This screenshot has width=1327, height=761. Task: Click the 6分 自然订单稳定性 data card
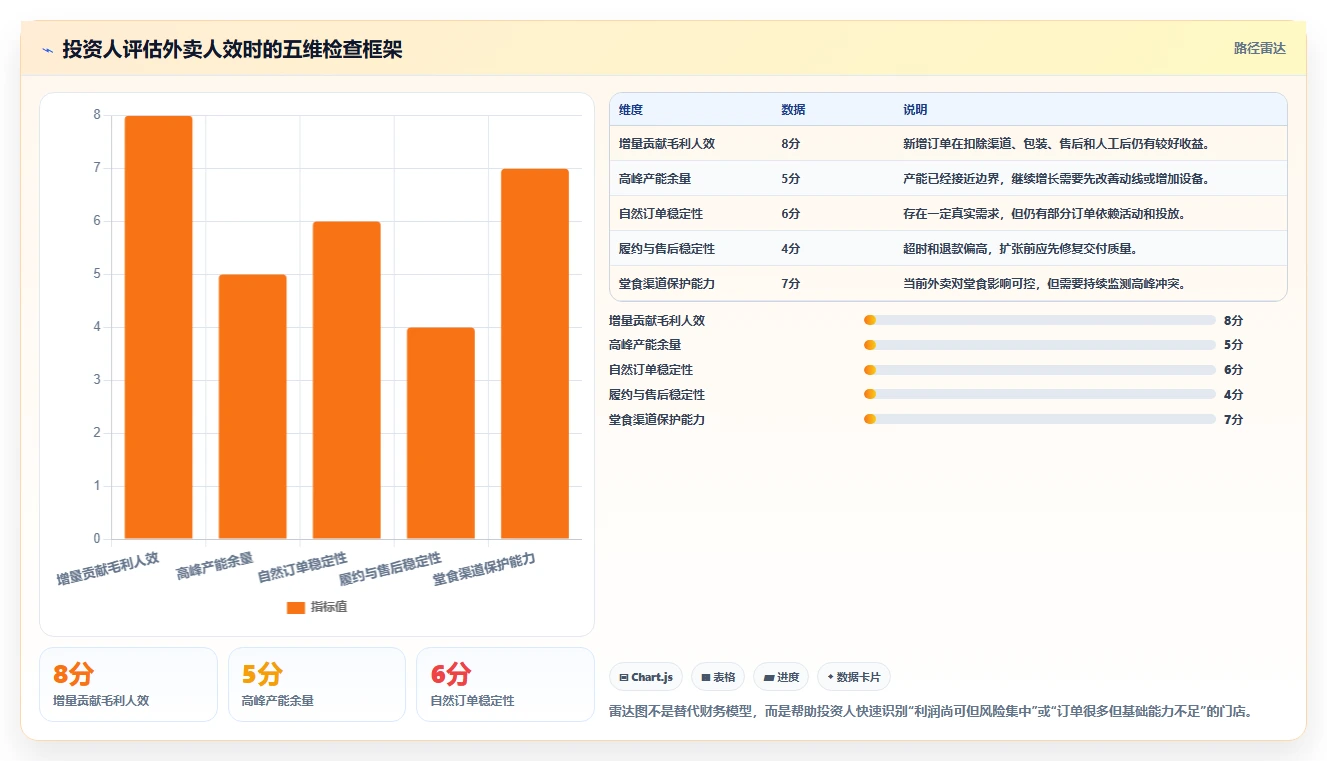[x=505, y=684]
